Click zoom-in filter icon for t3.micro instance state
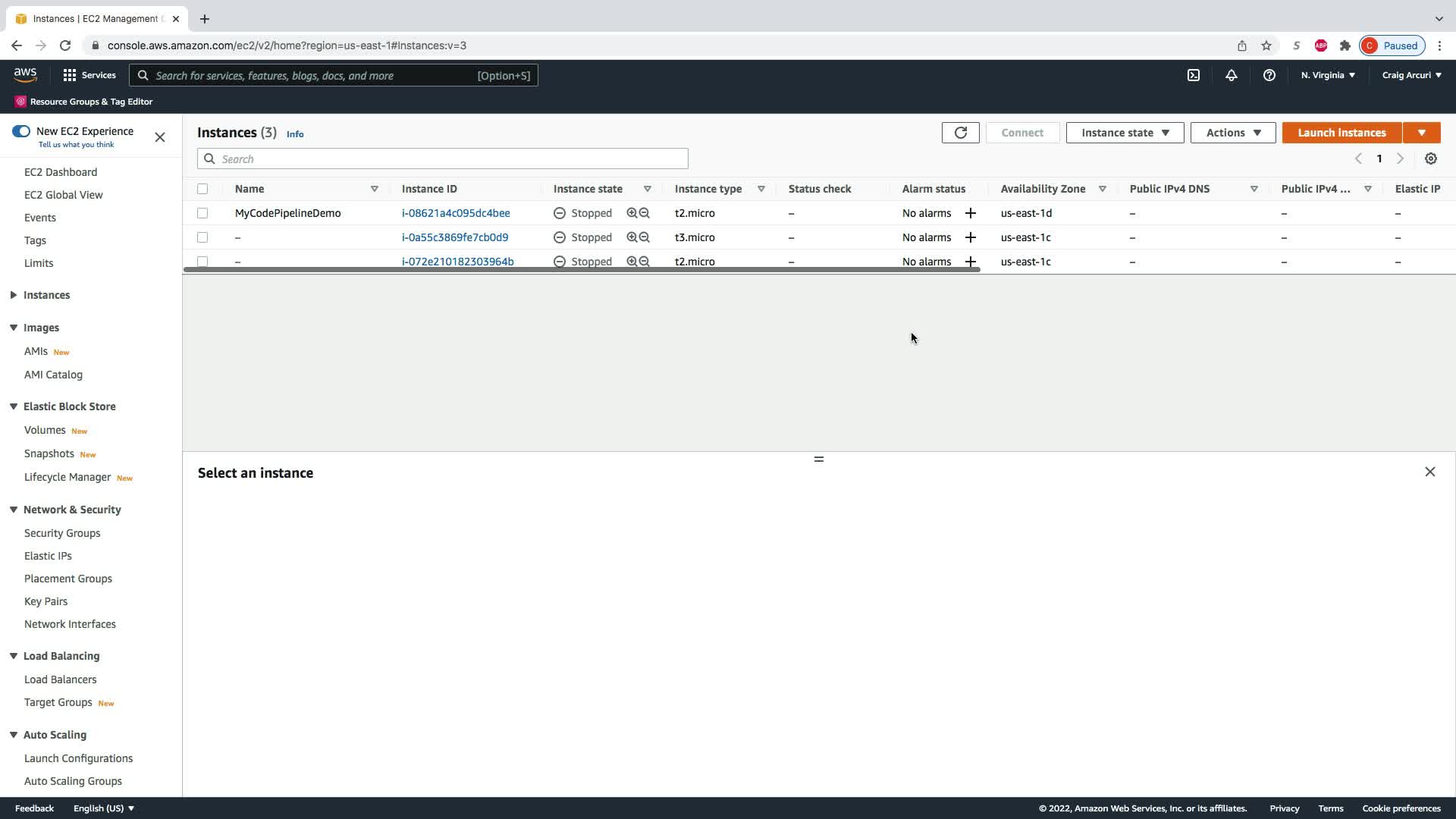 click(631, 237)
